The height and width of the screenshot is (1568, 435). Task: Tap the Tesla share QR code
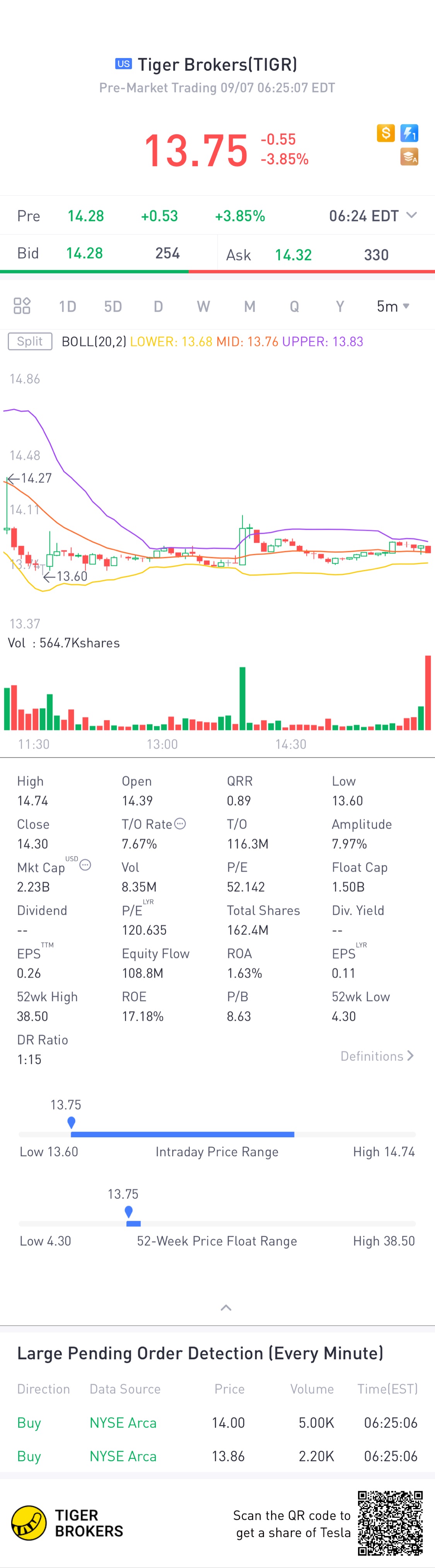[x=390, y=1523]
